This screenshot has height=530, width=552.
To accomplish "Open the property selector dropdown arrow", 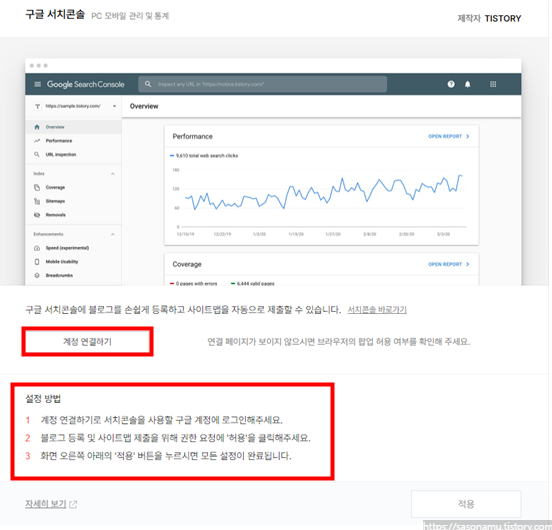I will 114,106.
